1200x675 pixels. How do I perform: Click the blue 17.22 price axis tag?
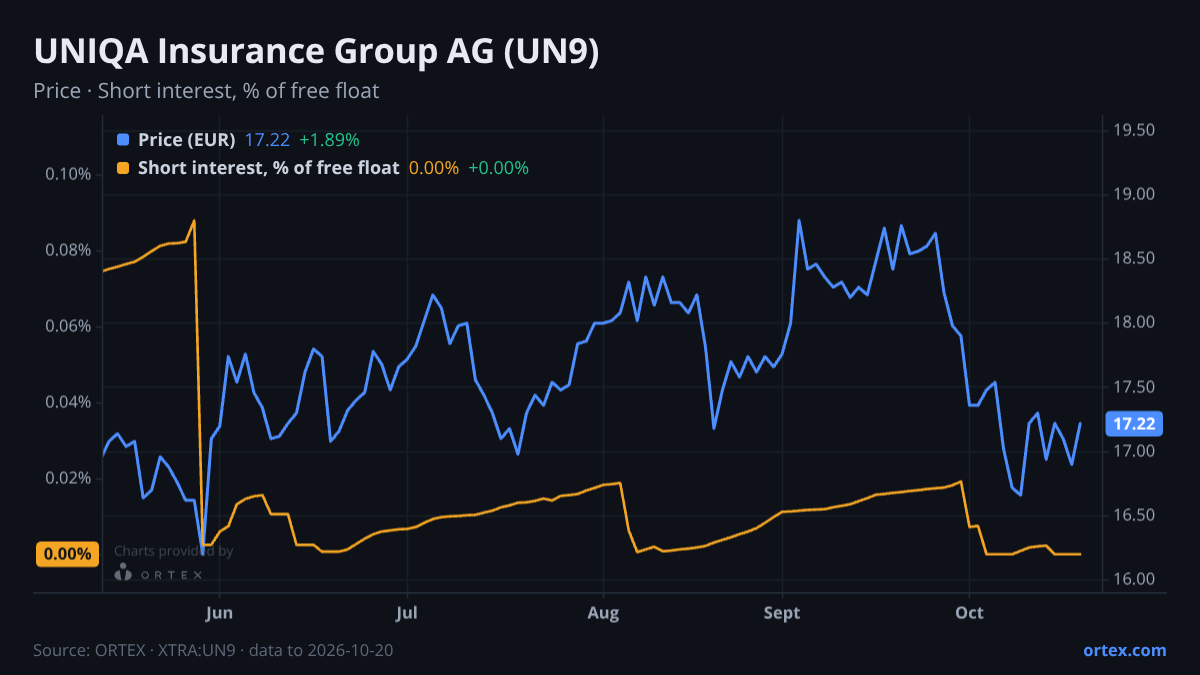pos(1134,424)
